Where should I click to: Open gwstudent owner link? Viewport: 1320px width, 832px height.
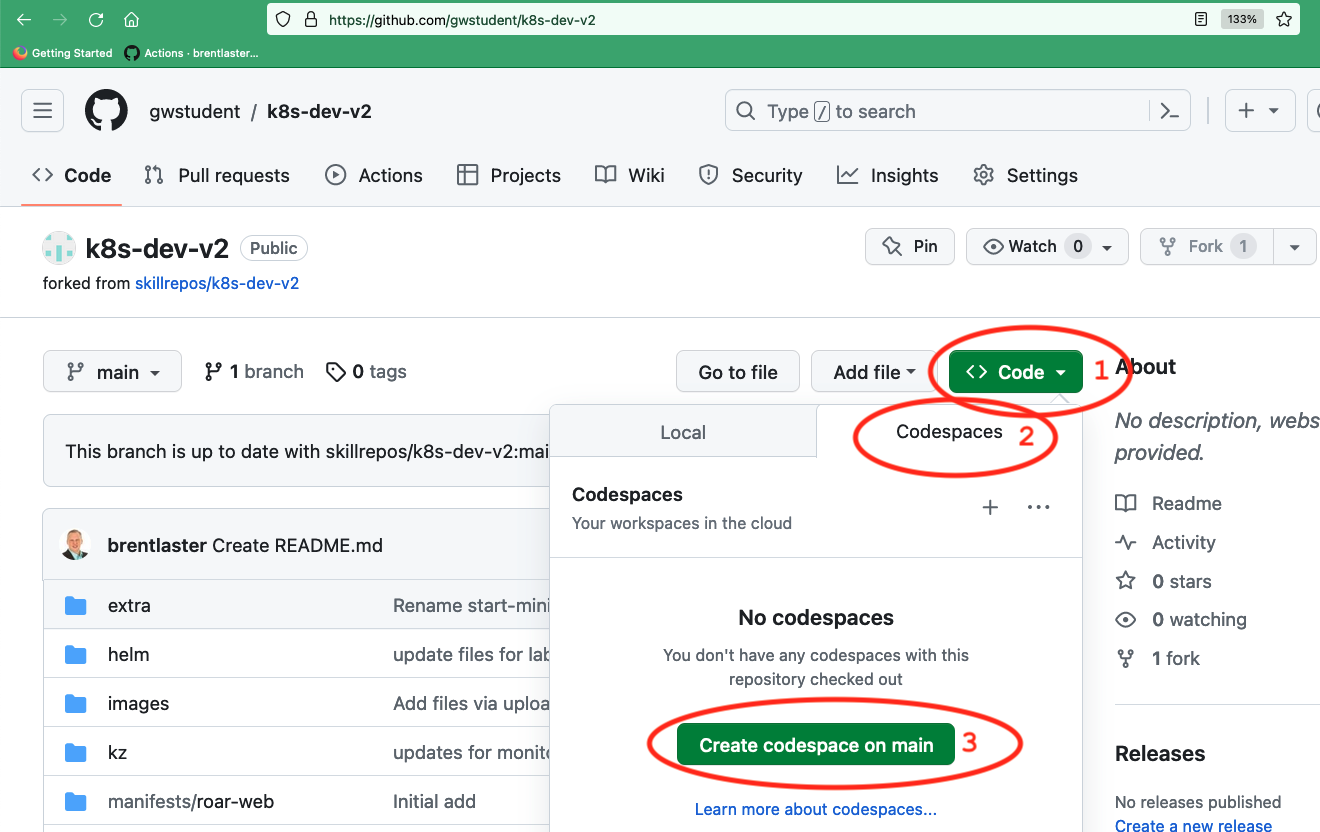click(195, 112)
